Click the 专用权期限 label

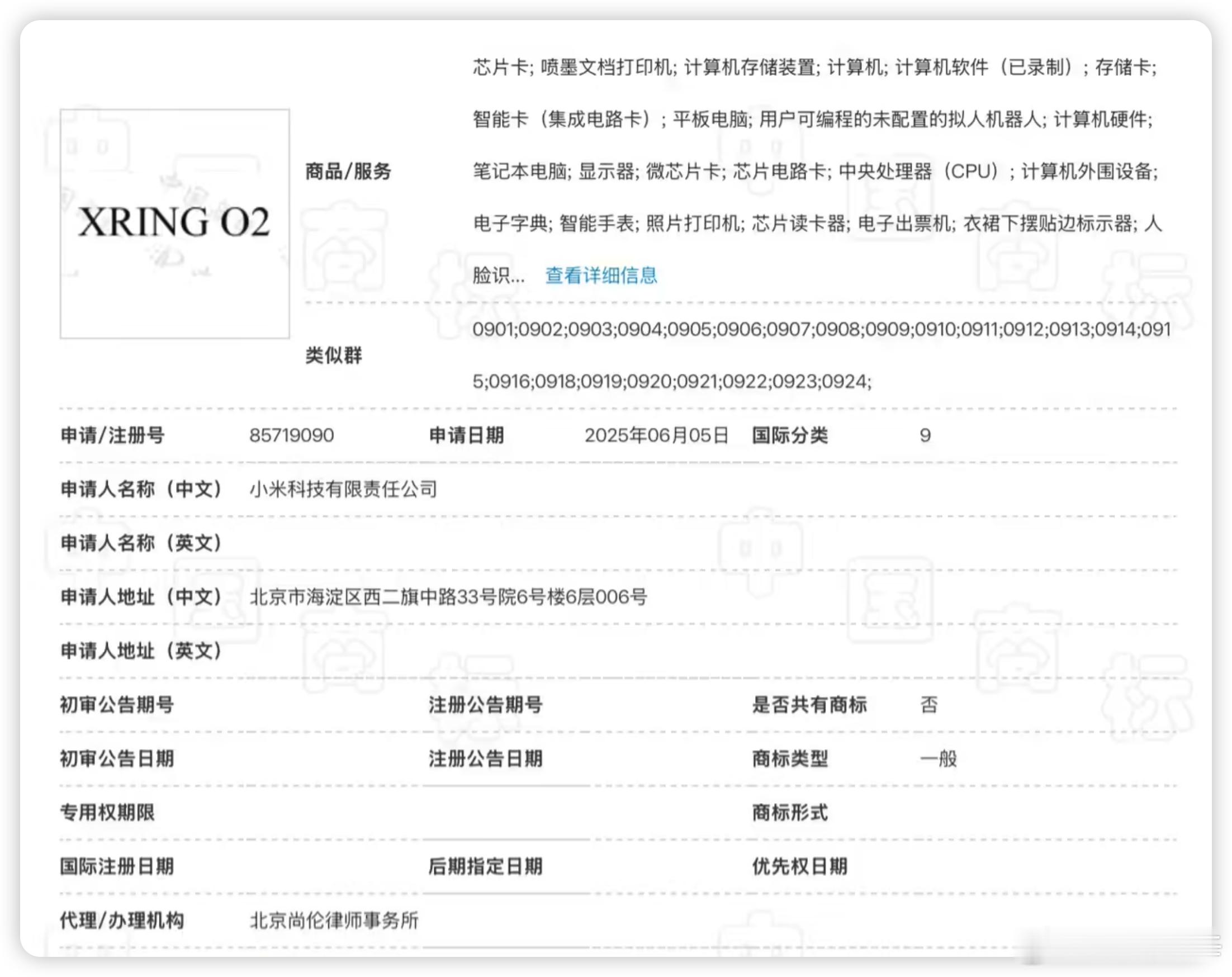107,813
